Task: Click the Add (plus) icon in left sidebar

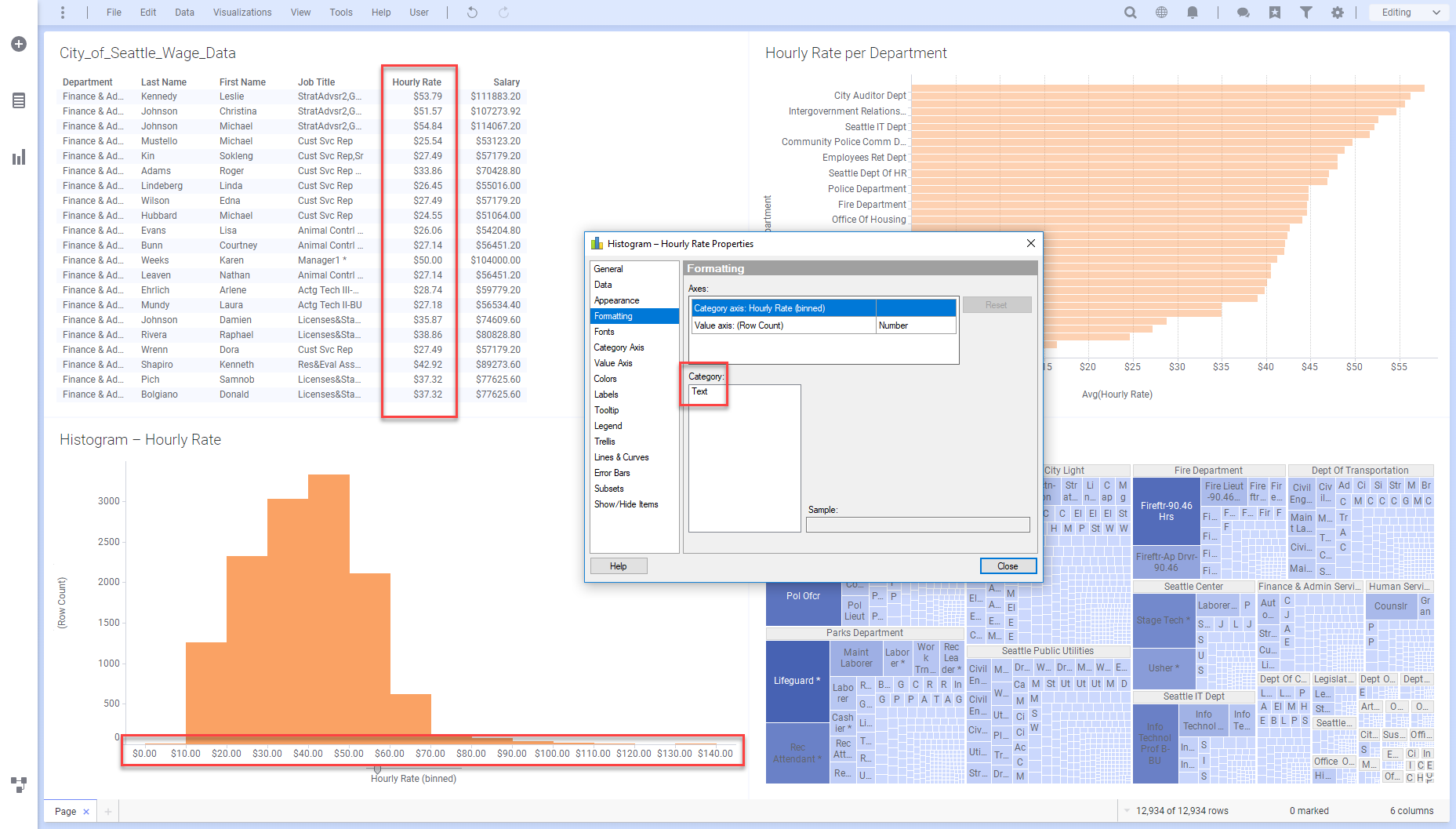Action: [x=19, y=44]
